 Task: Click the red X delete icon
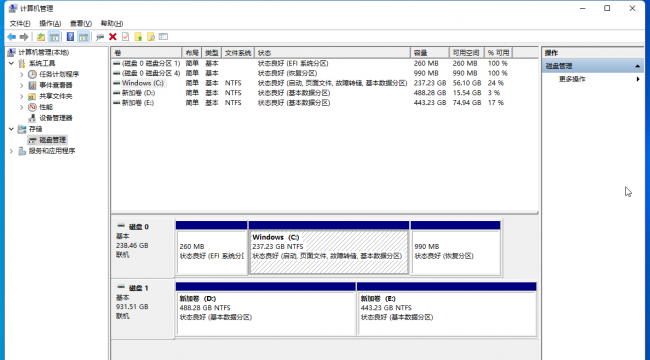[x=112, y=37]
